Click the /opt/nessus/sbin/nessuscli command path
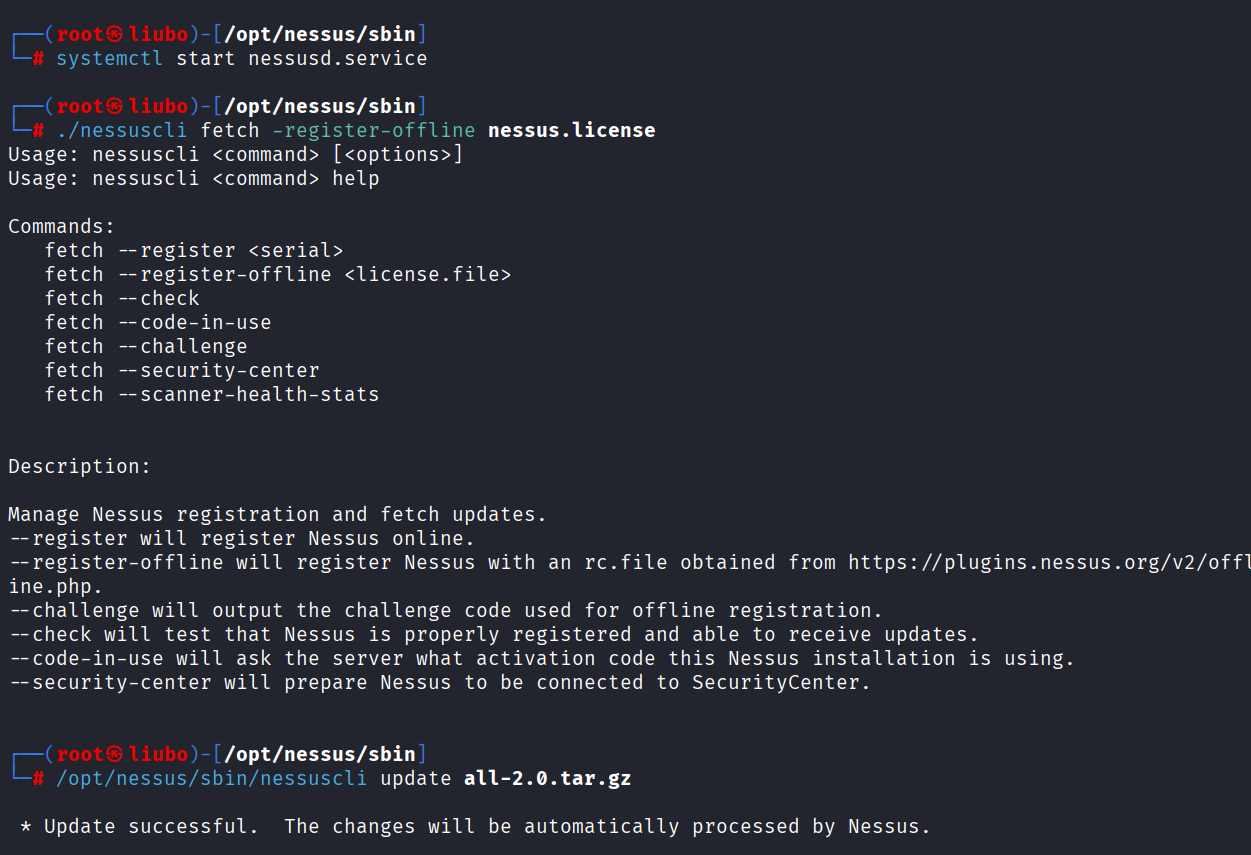 click(x=212, y=779)
